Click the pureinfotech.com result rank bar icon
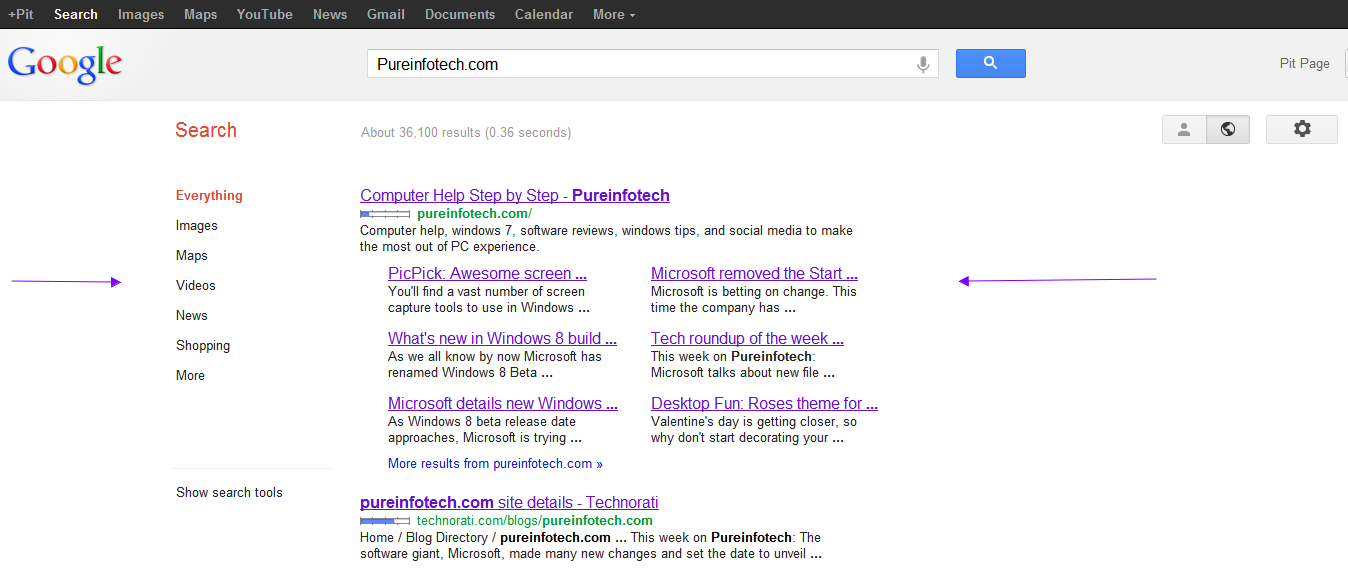Screen dimensions: 1348x574 (385, 214)
